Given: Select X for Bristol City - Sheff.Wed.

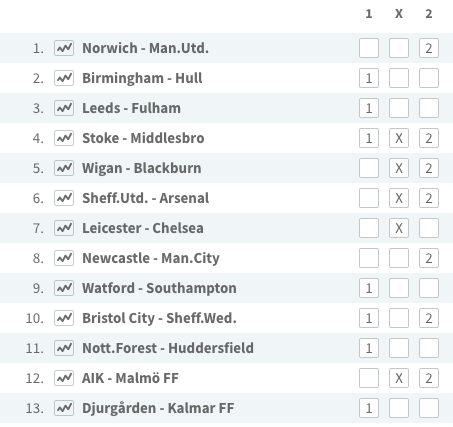Looking at the screenshot, I should point(399,318).
